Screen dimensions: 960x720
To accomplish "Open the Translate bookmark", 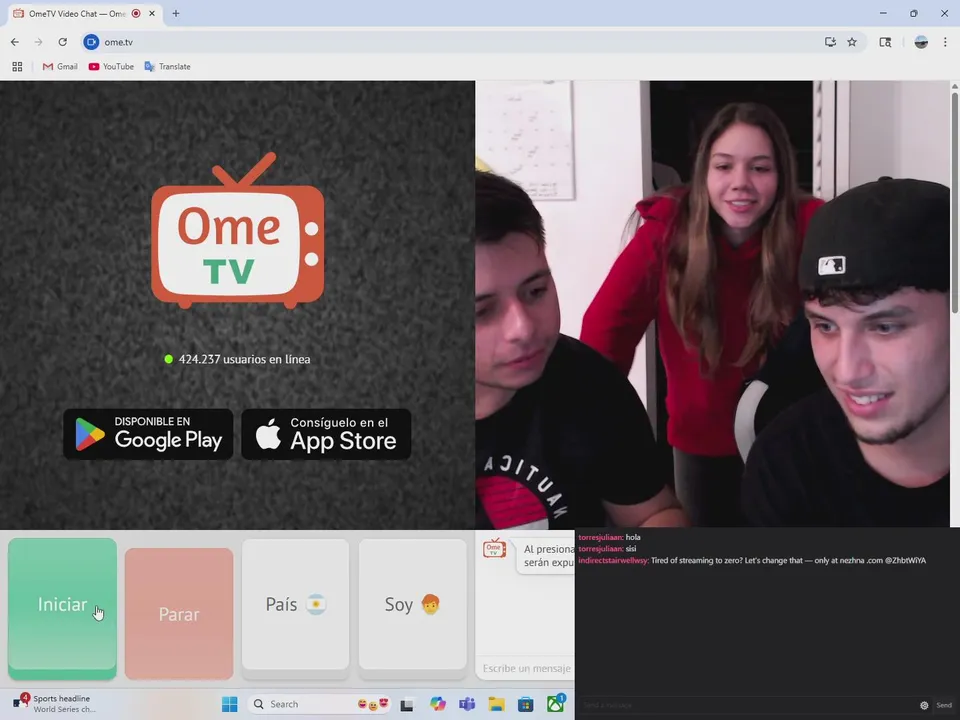I will 167,66.
